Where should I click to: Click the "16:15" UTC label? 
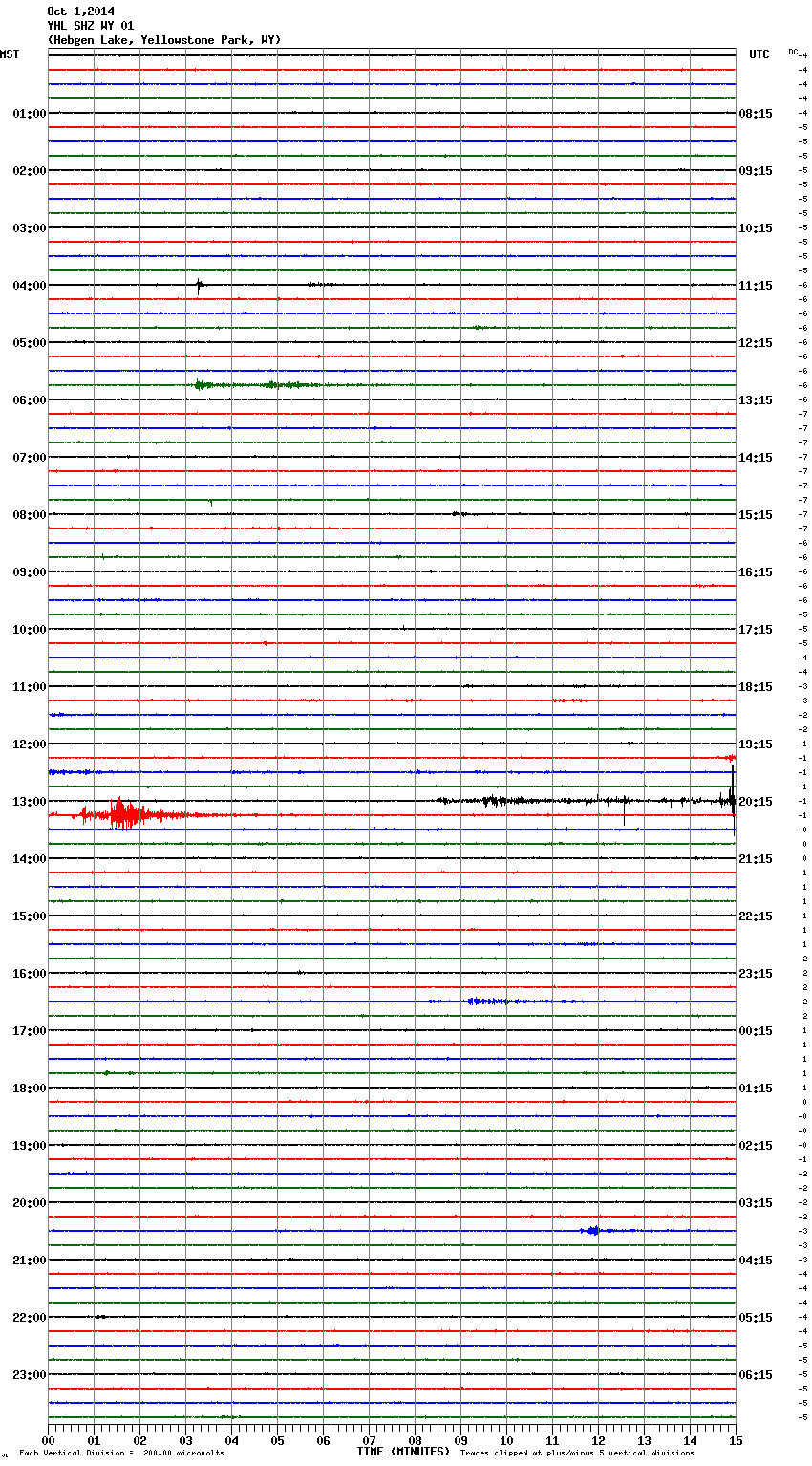tap(756, 572)
